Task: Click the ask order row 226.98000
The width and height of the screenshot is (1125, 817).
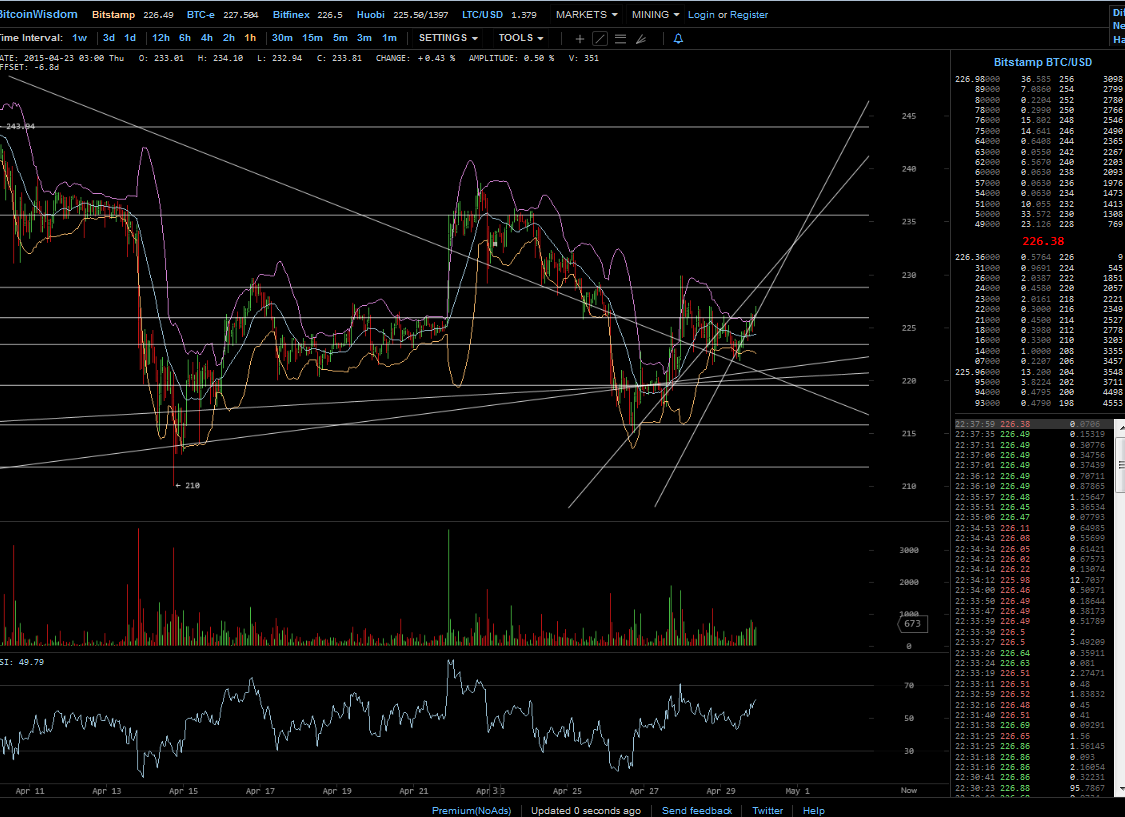Action: click(x=1039, y=79)
